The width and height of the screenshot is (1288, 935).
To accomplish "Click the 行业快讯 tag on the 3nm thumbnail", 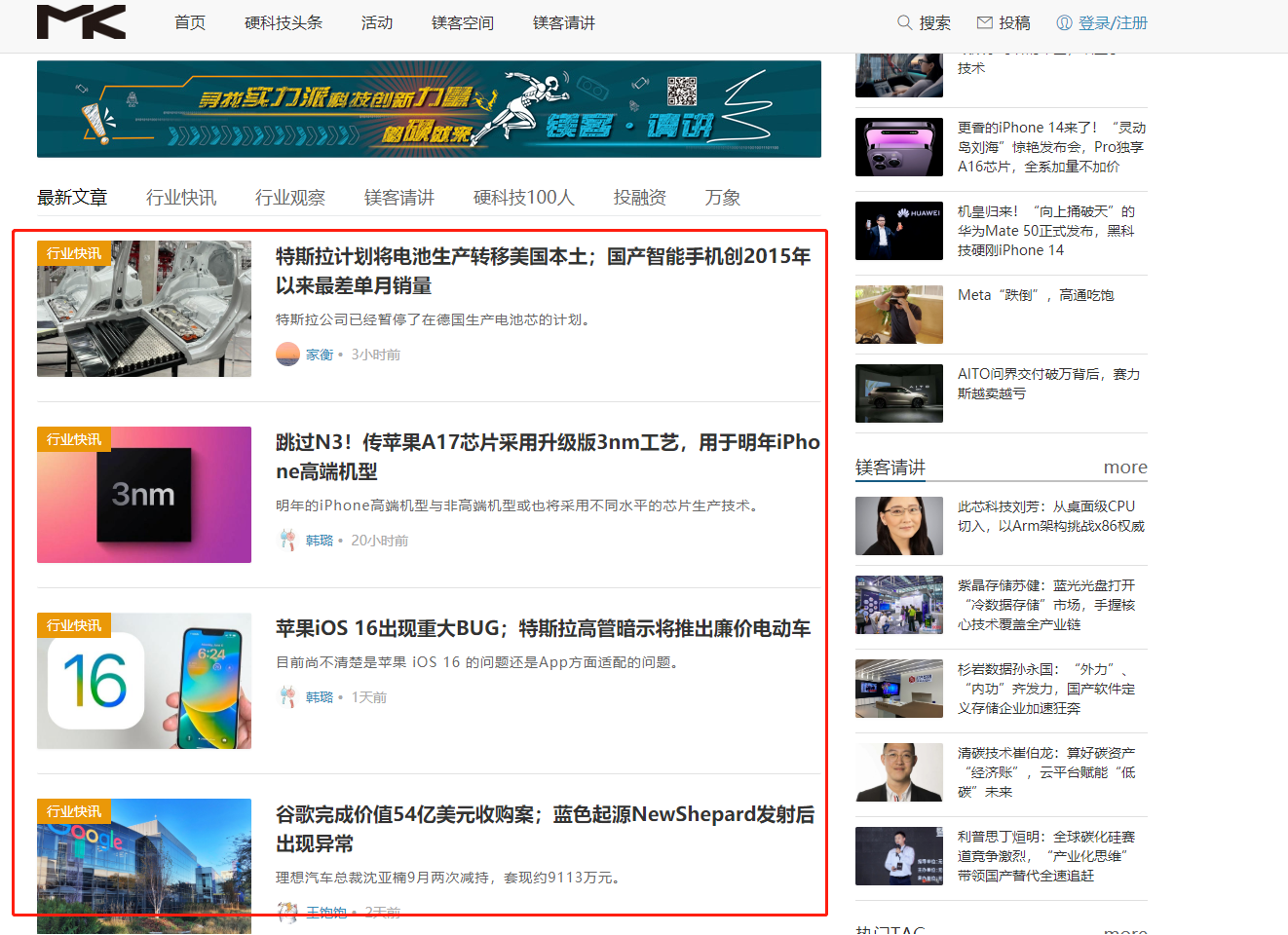I will tap(74, 439).
